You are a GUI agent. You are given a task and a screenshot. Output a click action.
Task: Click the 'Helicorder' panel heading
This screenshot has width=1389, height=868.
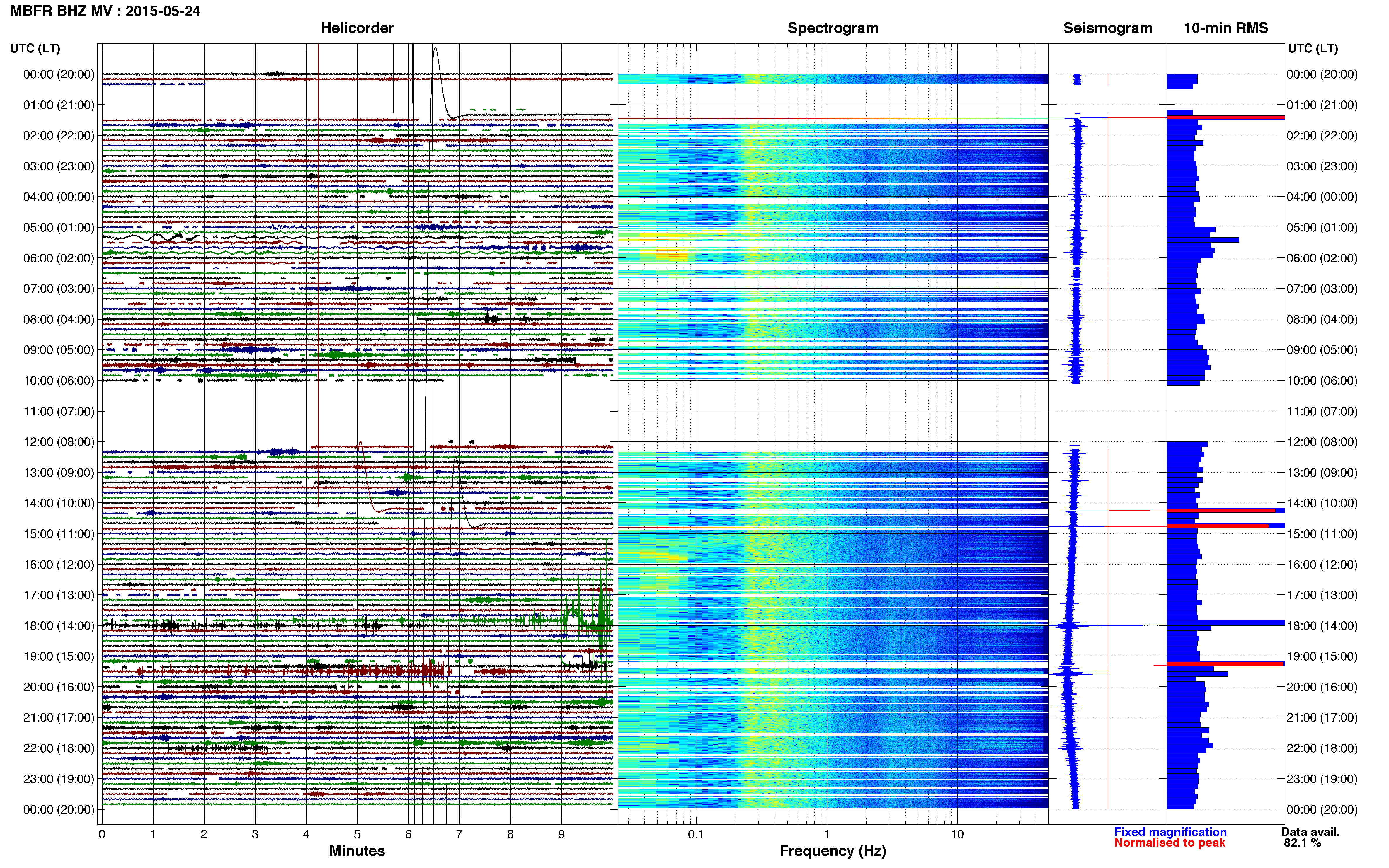click(x=357, y=28)
